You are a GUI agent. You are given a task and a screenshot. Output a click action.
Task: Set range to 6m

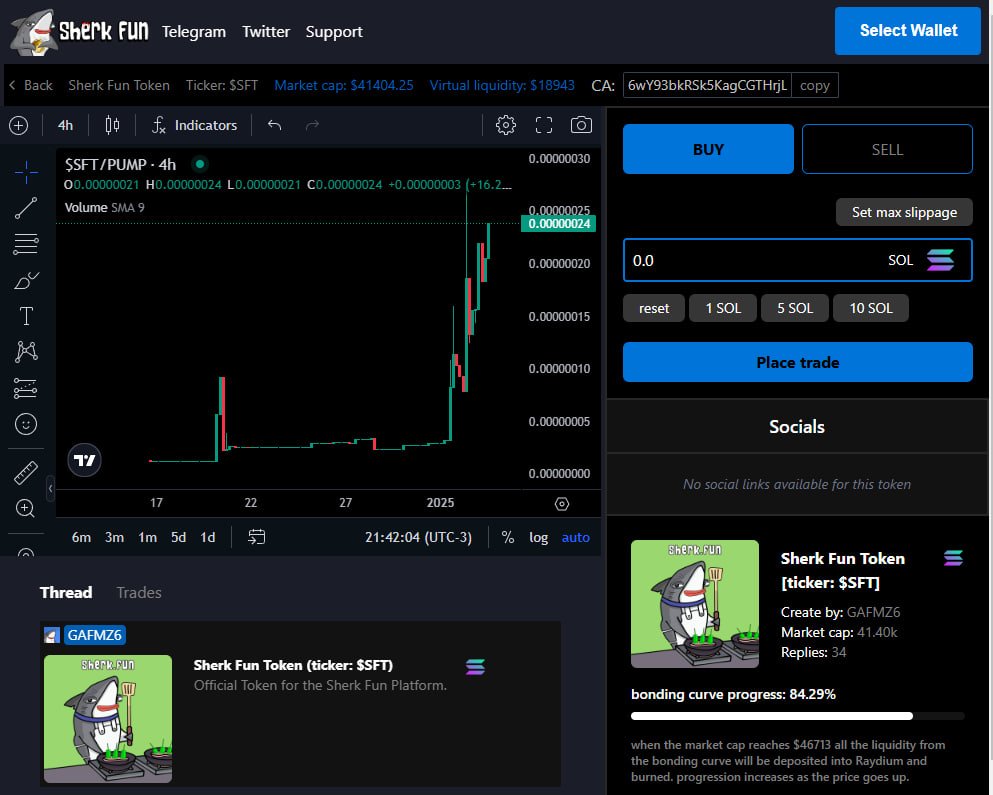coord(81,537)
